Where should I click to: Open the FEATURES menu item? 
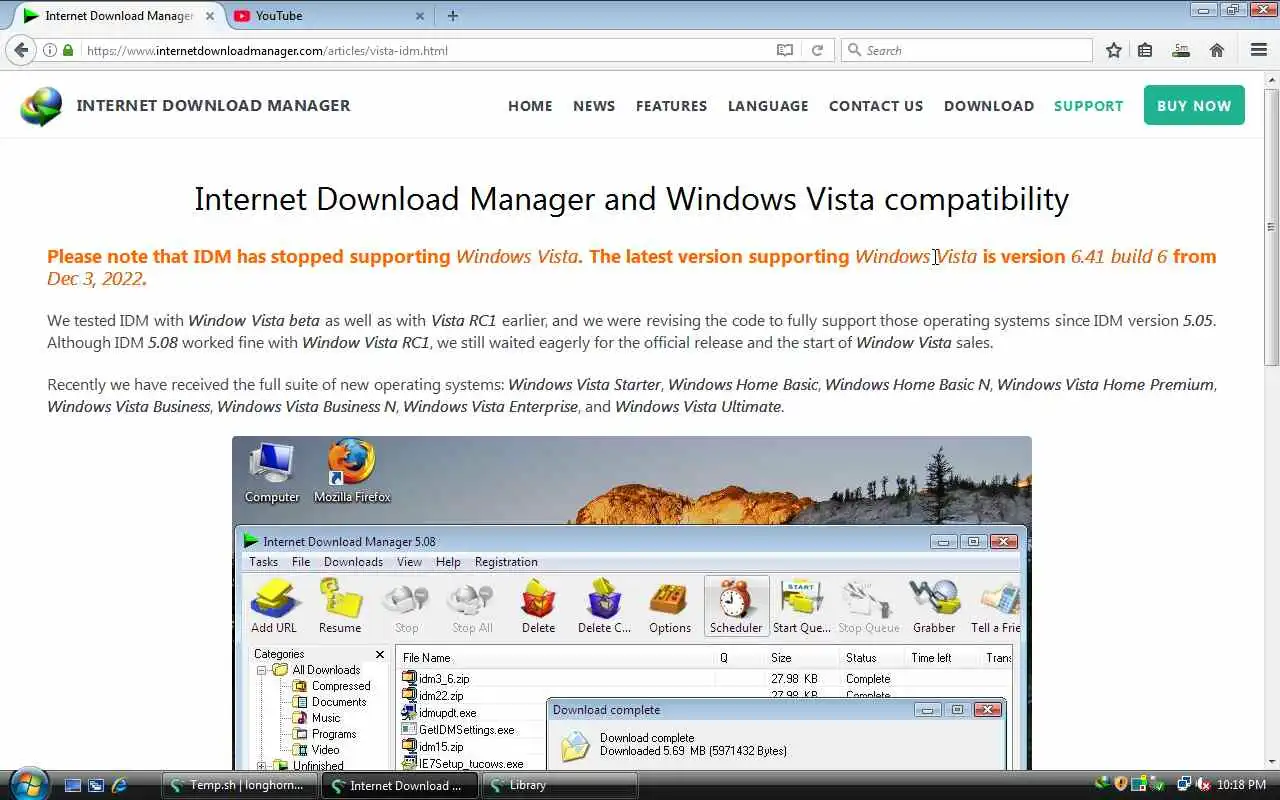point(671,106)
